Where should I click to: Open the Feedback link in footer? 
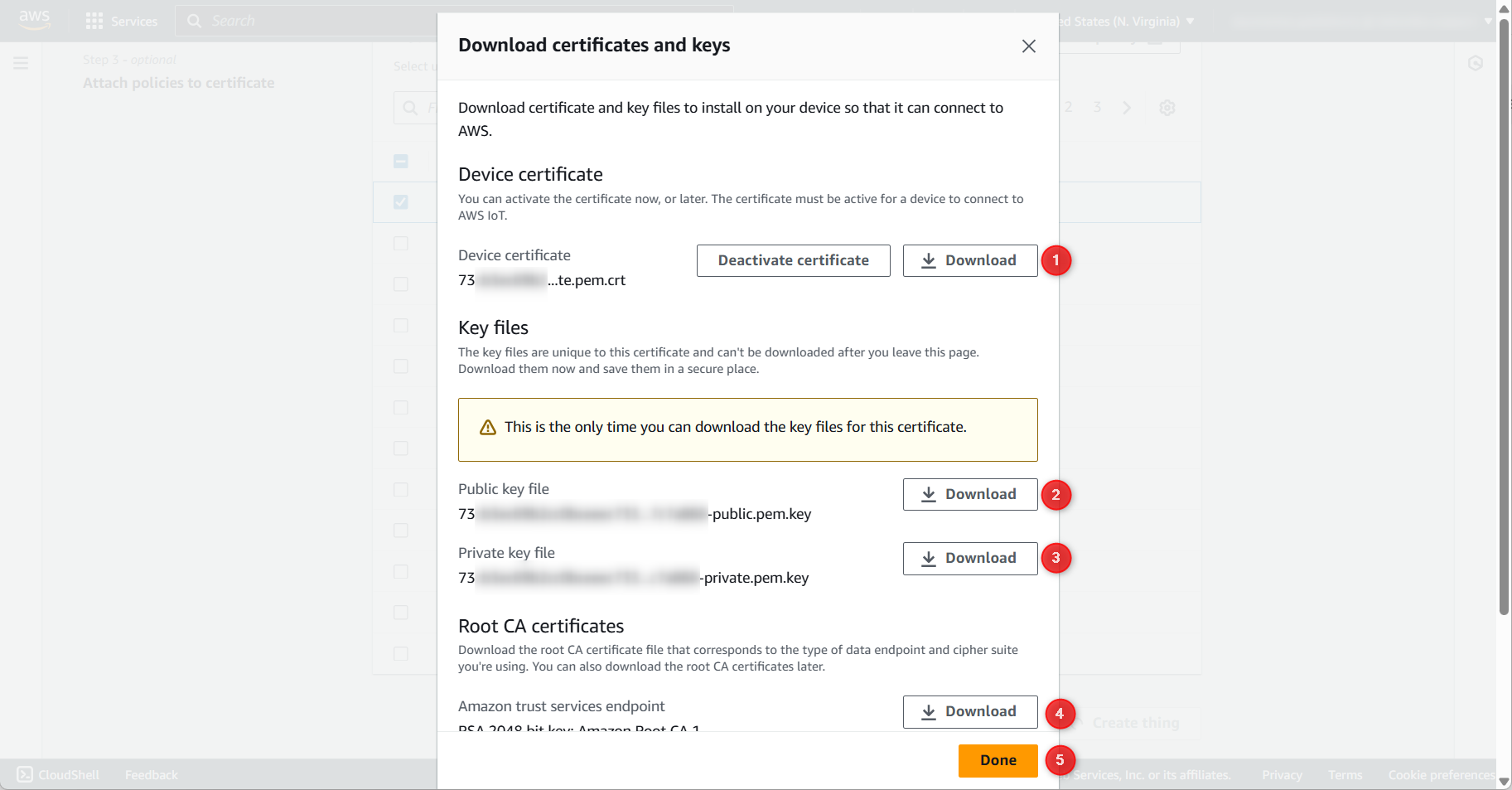coord(151,774)
